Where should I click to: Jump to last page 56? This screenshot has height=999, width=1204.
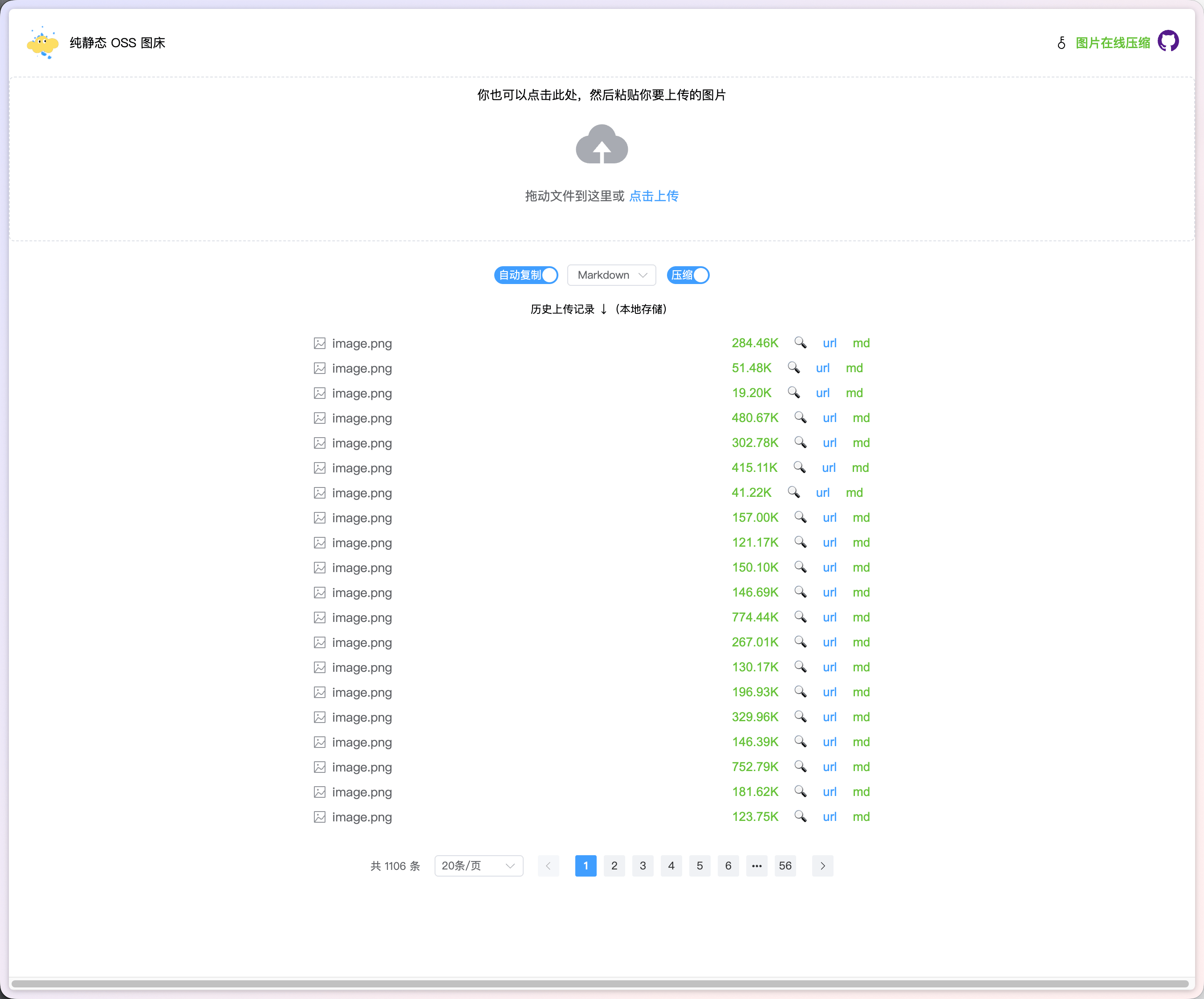click(785, 865)
